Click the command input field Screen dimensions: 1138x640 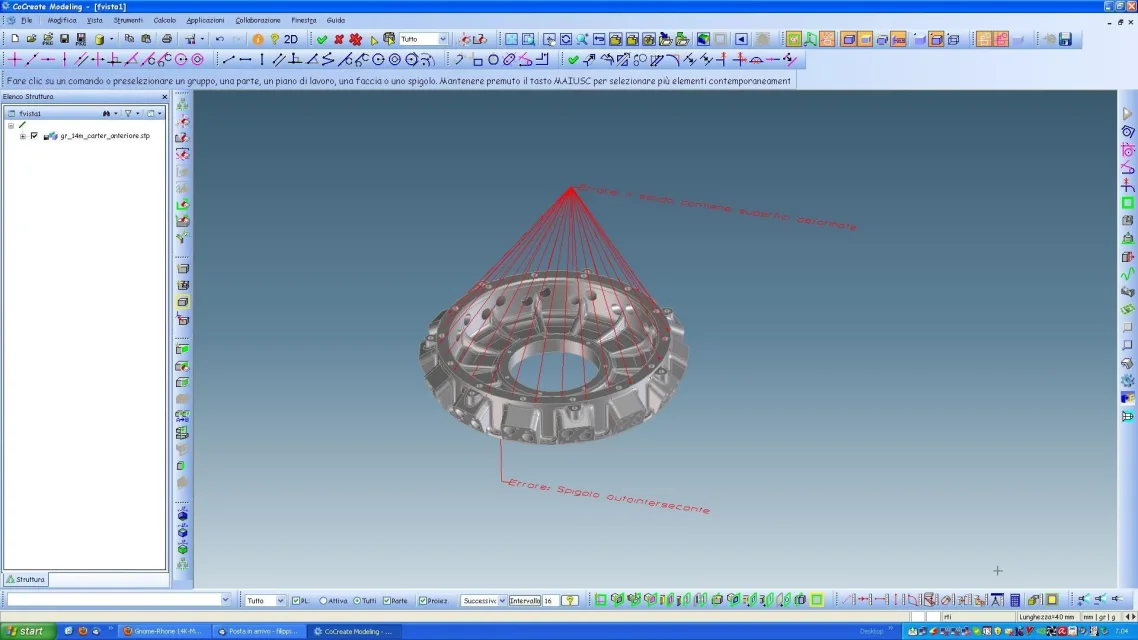[x=113, y=600]
